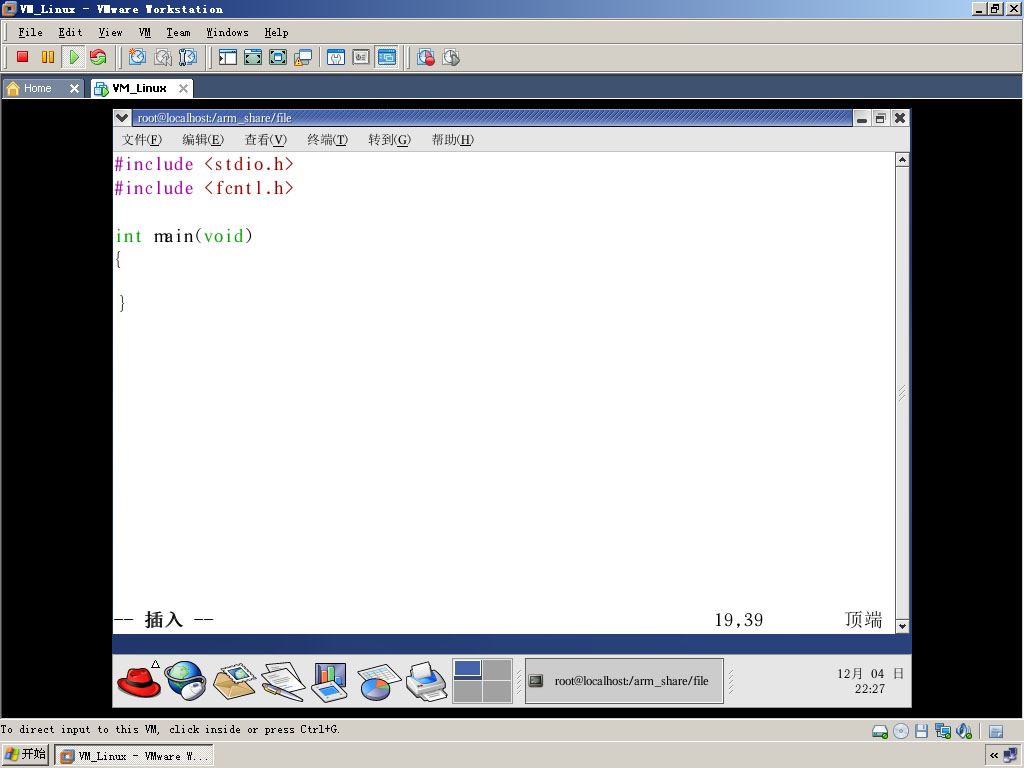Open the Red Hat main menu

coord(139,681)
